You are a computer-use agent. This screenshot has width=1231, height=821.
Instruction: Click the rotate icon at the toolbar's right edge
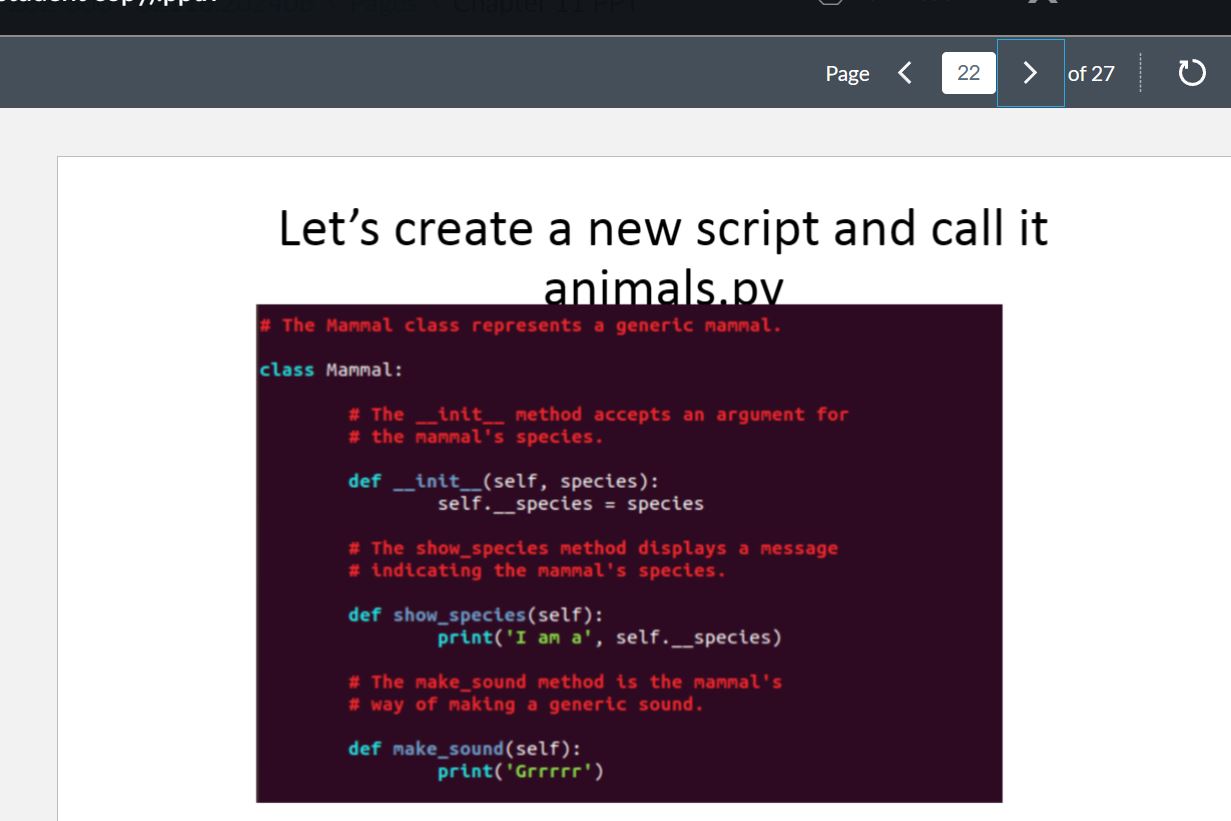(1191, 71)
